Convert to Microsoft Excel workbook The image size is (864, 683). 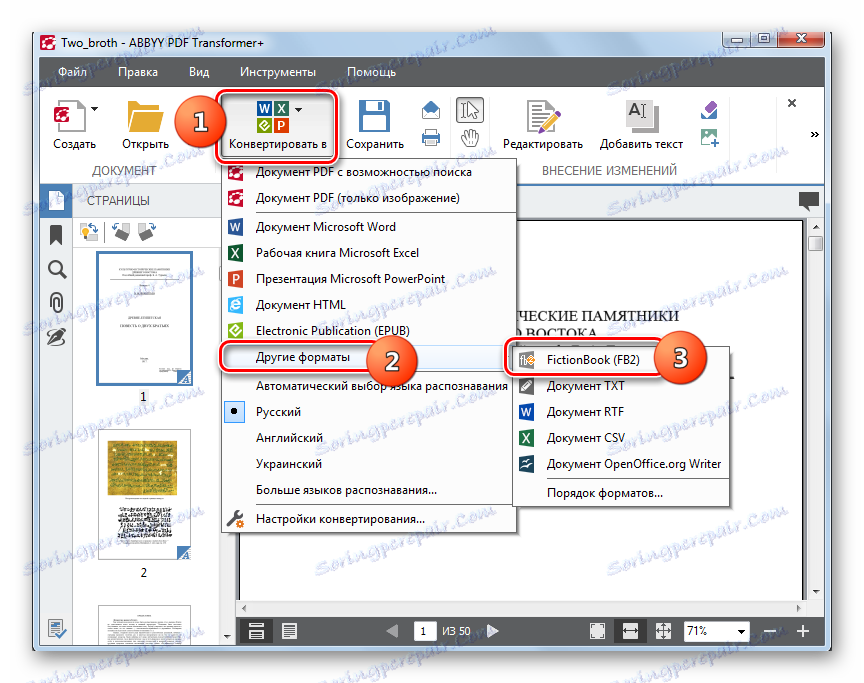(x=368, y=253)
